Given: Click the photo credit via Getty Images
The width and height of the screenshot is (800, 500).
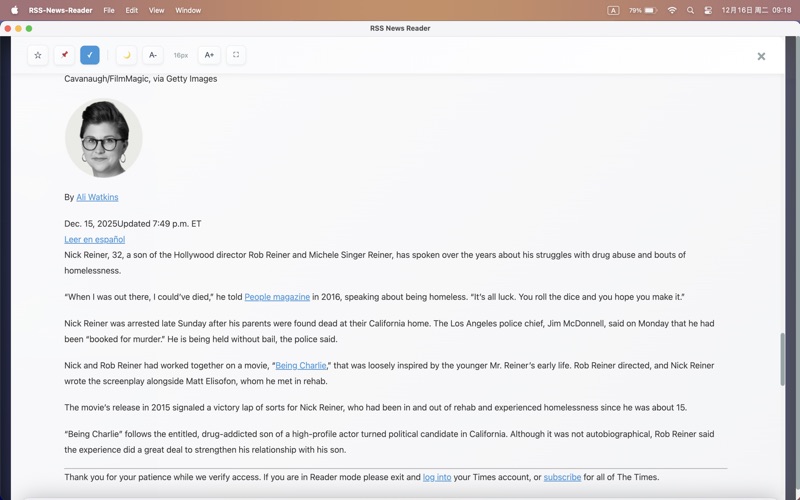Looking at the screenshot, I should point(141,79).
